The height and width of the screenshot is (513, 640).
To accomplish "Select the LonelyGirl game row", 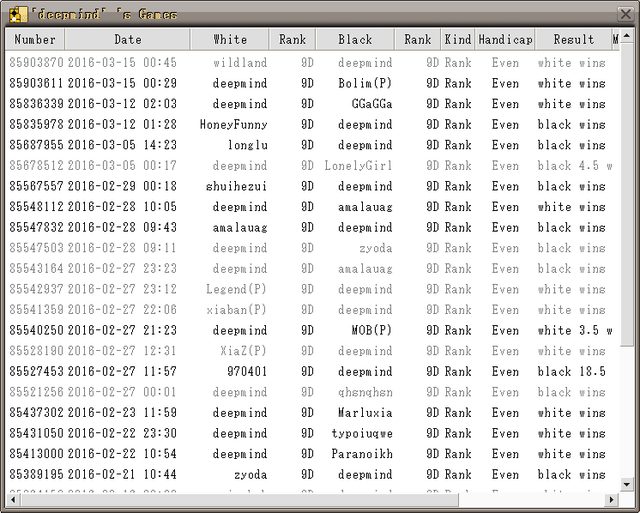I will click(312, 165).
